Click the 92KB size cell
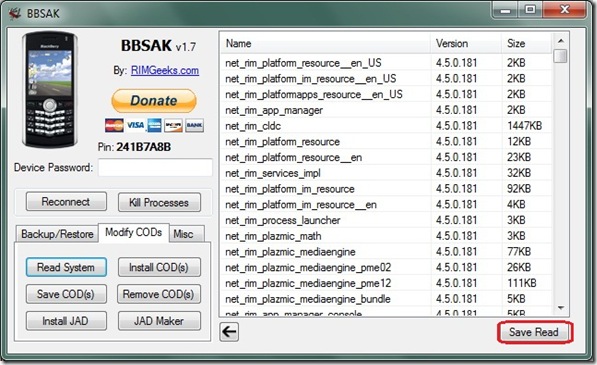 click(519, 189)
